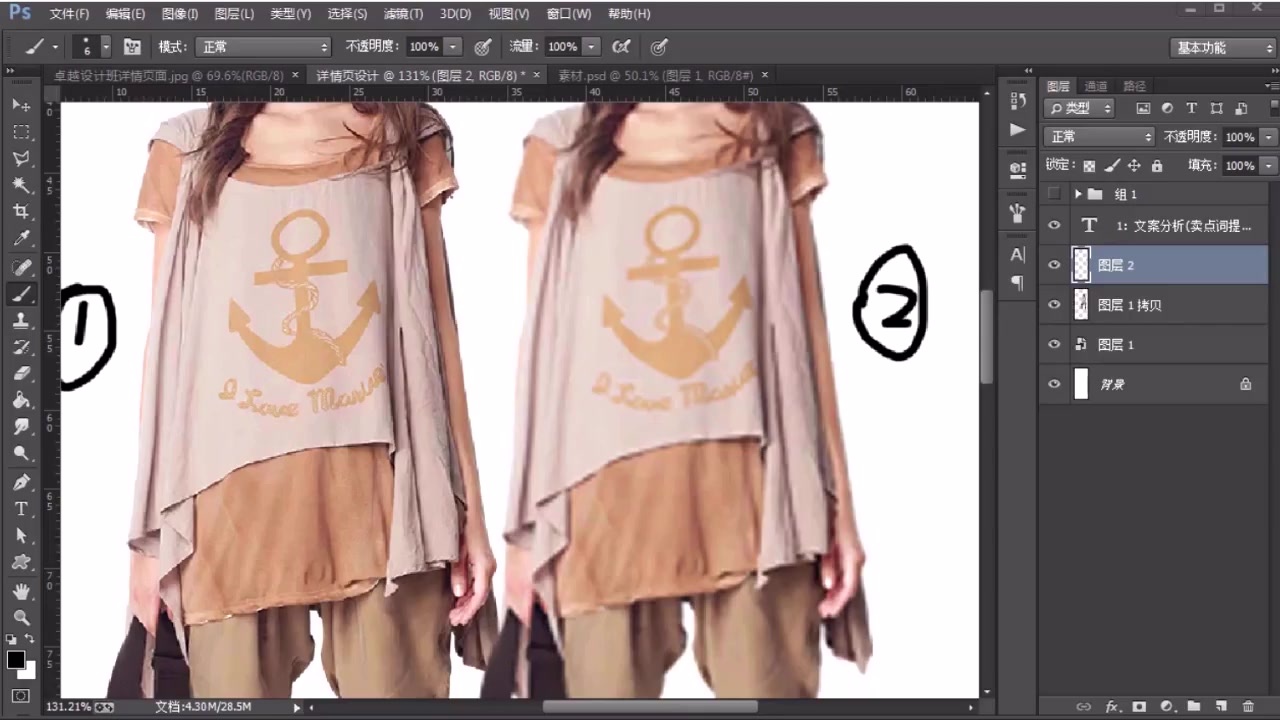Switch to the 素材.psd document tab
1280x720 pixels.
[655, 75]
